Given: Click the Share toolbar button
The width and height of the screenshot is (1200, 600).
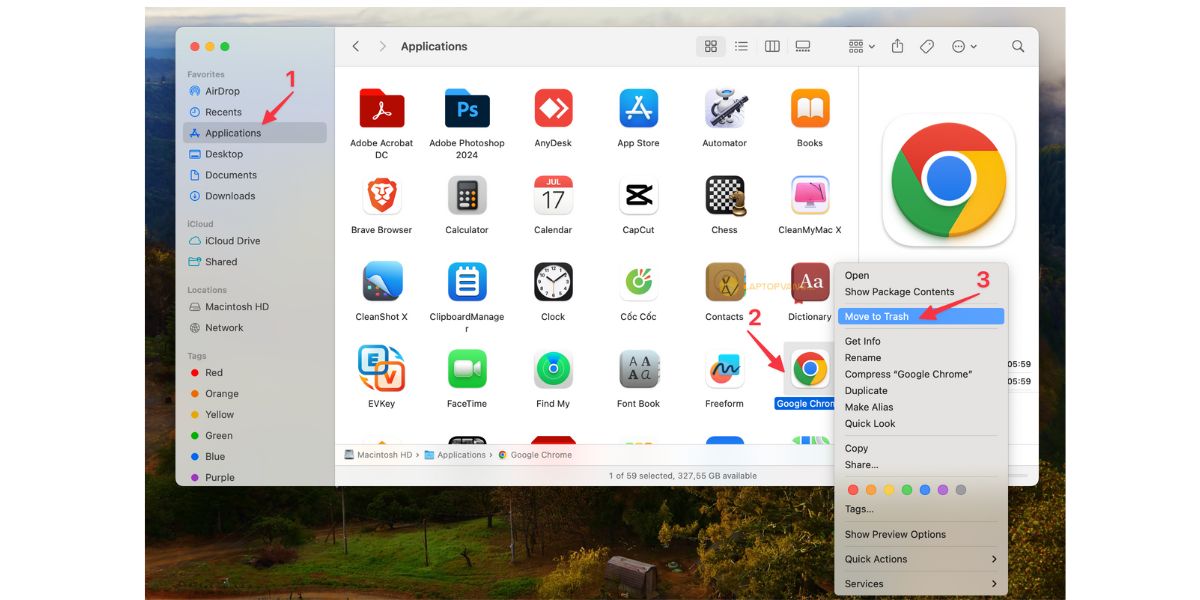Looking at the screenshot, I should [x=897, y=46].
